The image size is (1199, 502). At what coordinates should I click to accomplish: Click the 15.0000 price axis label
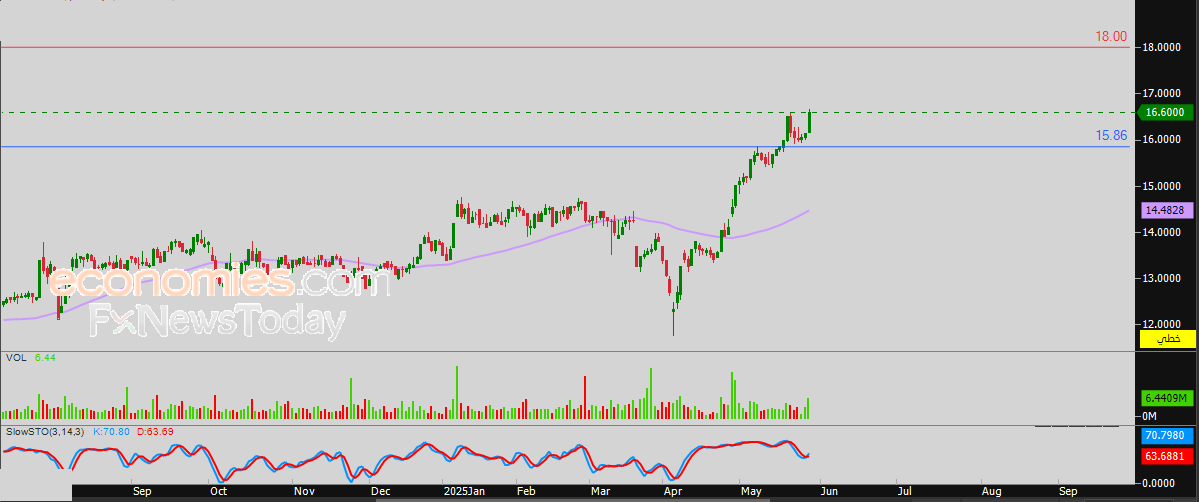click(1161, 186)
